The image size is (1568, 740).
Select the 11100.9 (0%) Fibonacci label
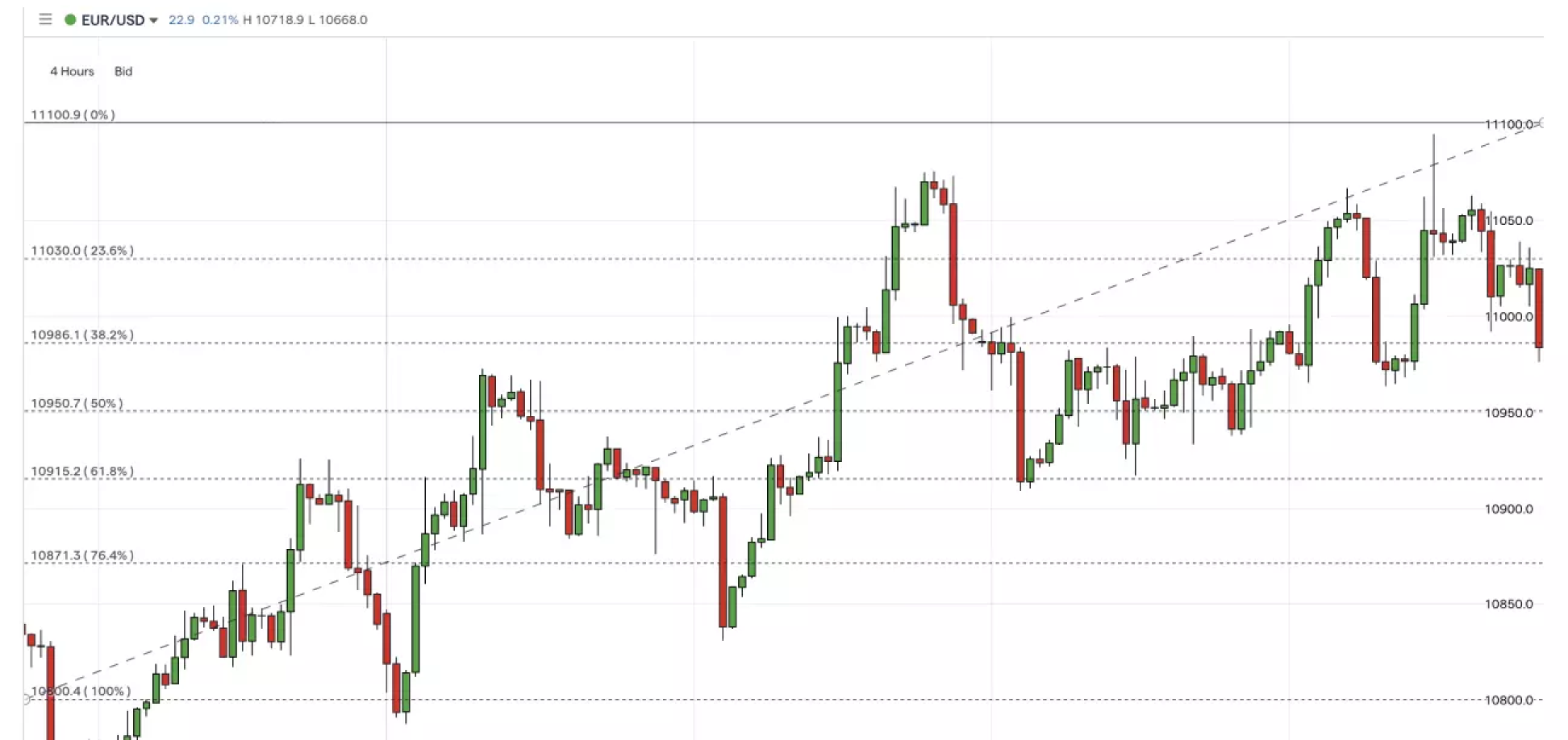(73, 115)
